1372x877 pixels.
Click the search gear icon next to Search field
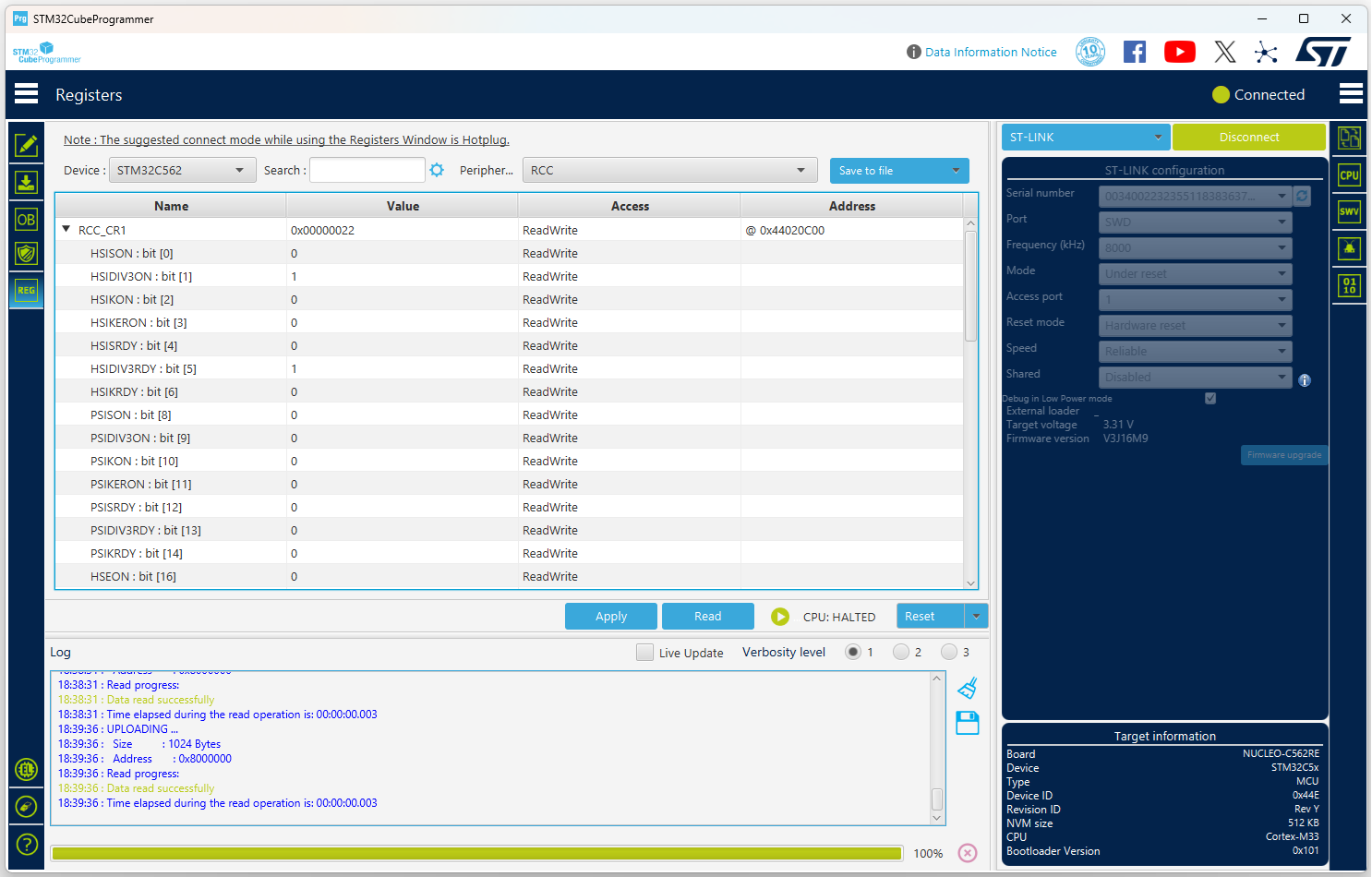pos(437,170)
